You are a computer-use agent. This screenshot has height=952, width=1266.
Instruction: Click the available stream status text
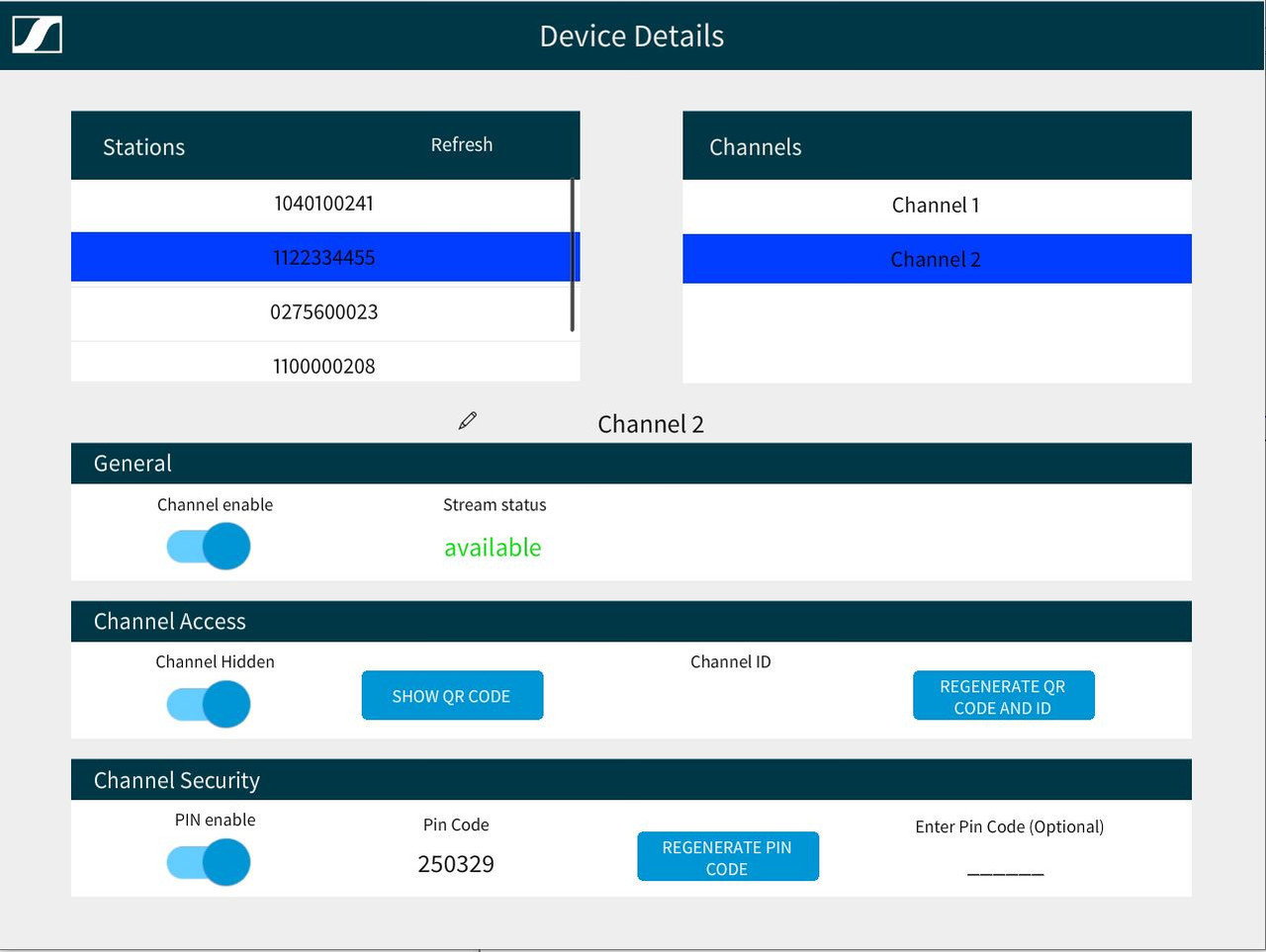(493, 548)
